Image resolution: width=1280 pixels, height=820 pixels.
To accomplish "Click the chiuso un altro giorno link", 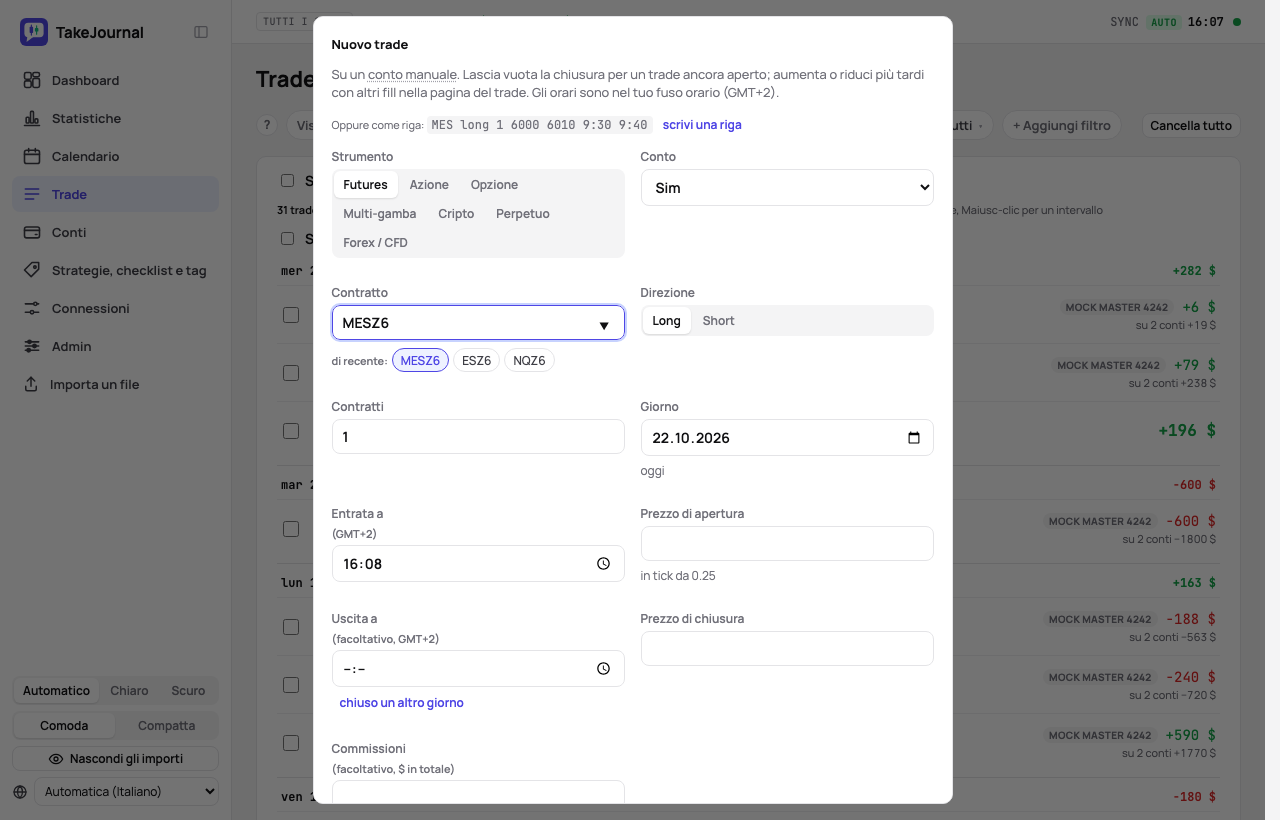I will 401,703.
